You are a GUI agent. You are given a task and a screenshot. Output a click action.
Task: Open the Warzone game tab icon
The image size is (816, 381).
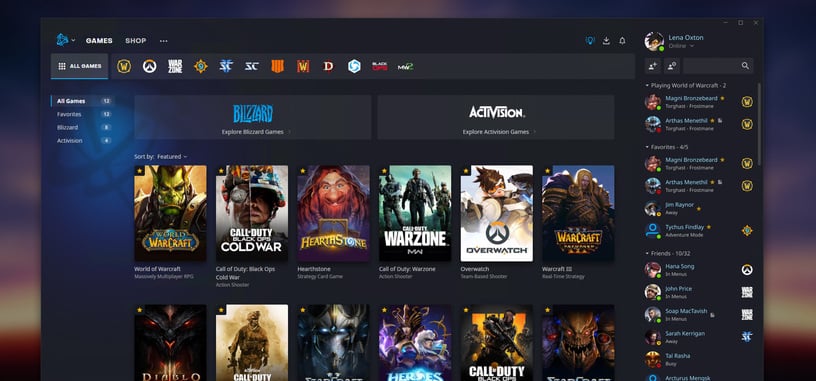click(175, 66)
